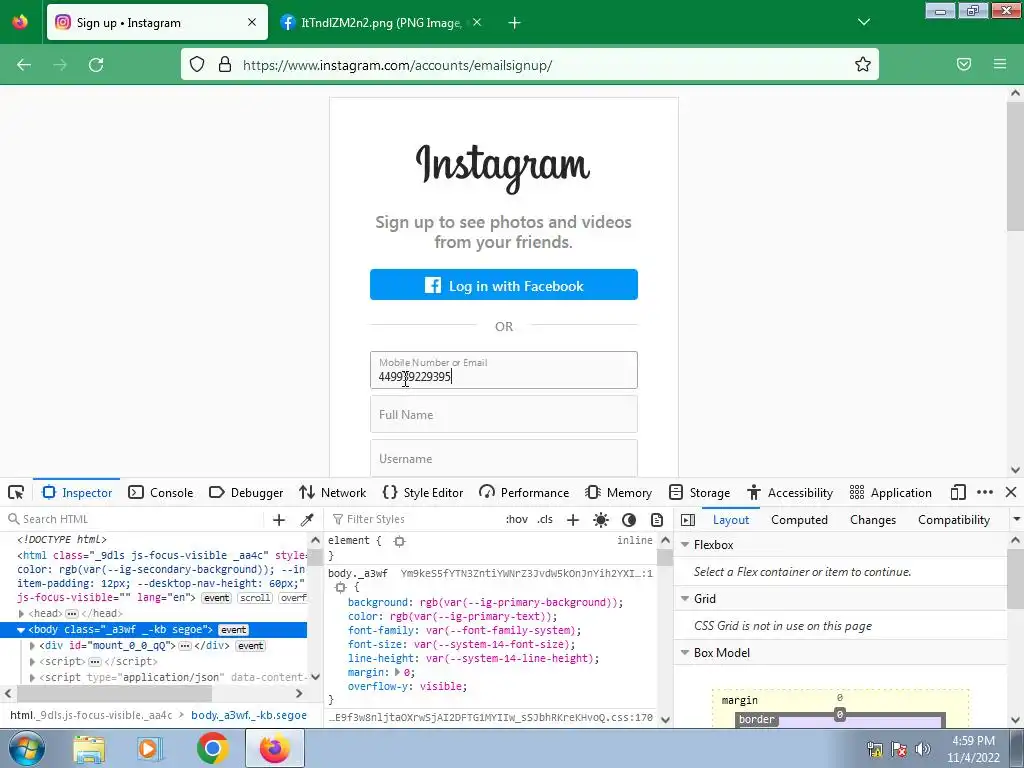Expand the margin shorthand property
Image resolution: width=1024 pixels, height=768 pixels.
(397, 673)
